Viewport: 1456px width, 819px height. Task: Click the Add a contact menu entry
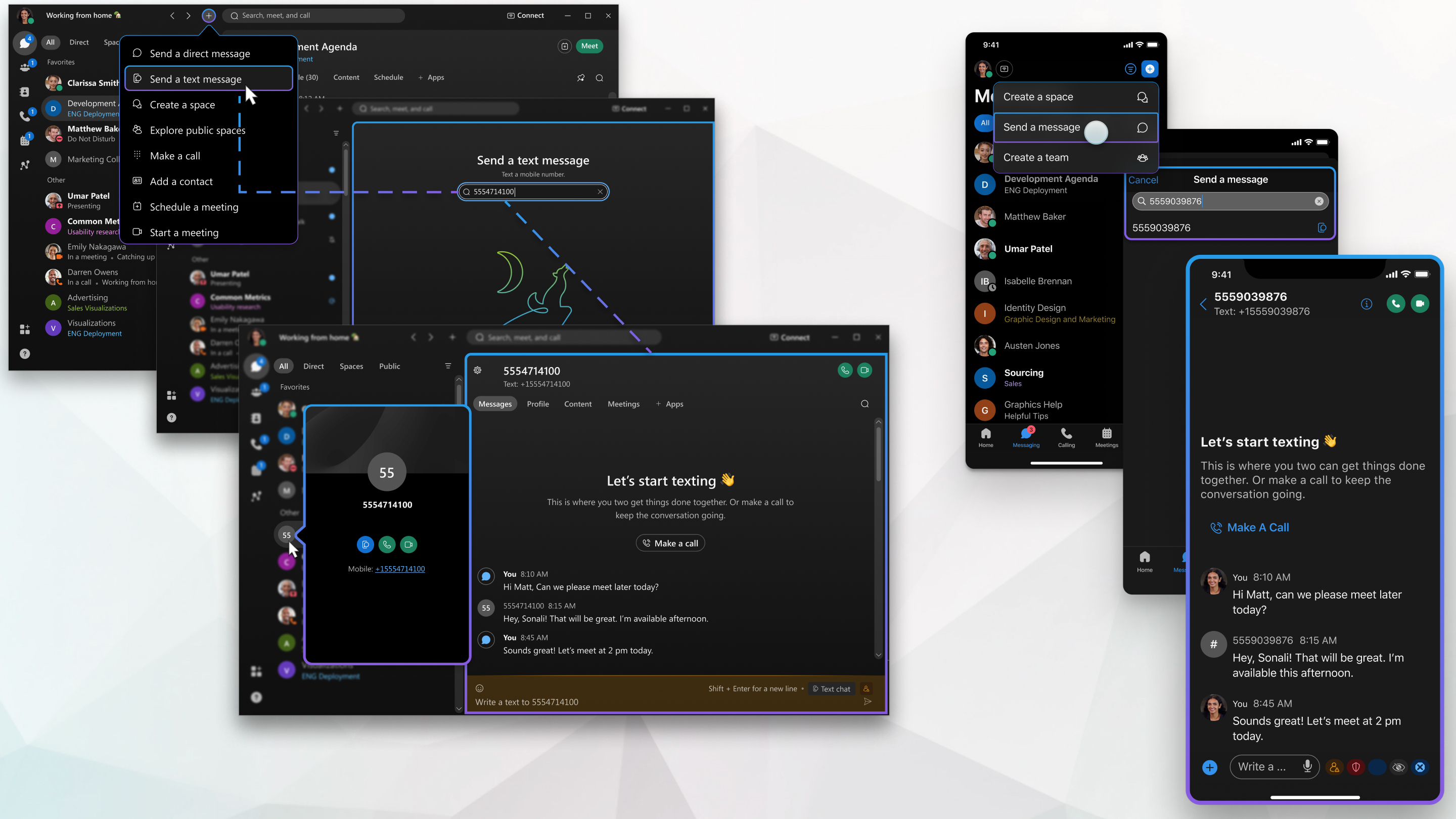tap(180, 181)
